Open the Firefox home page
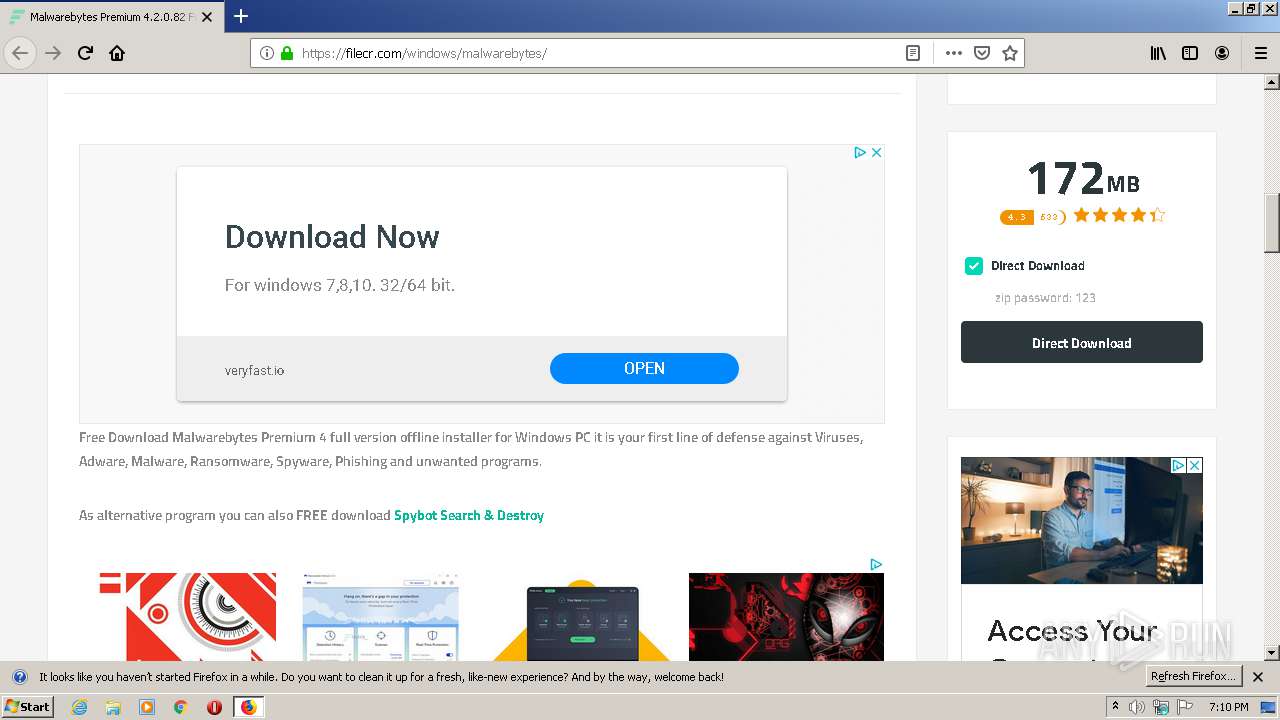 click(117, 53)
